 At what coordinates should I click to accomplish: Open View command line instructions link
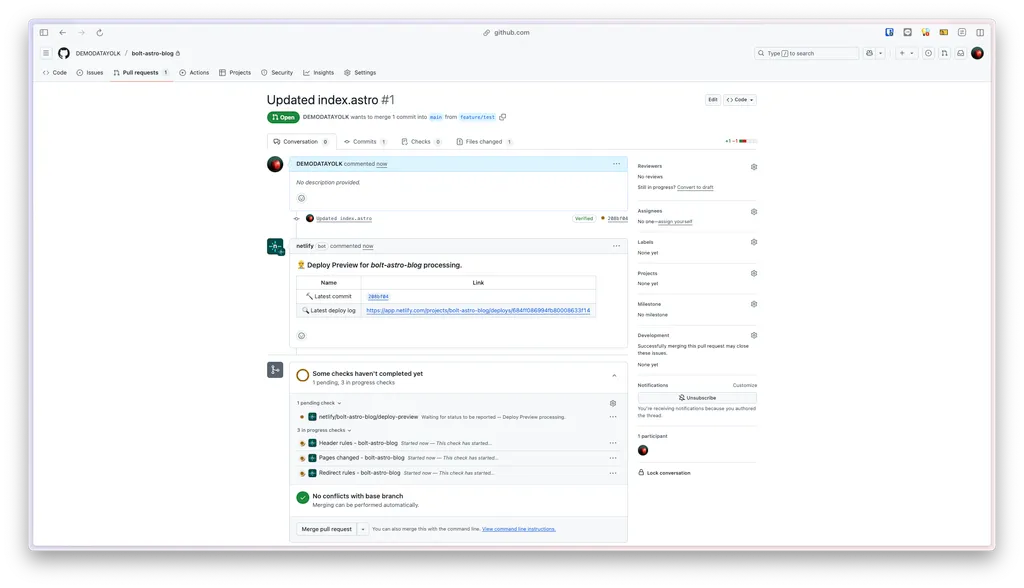(519, 529)
